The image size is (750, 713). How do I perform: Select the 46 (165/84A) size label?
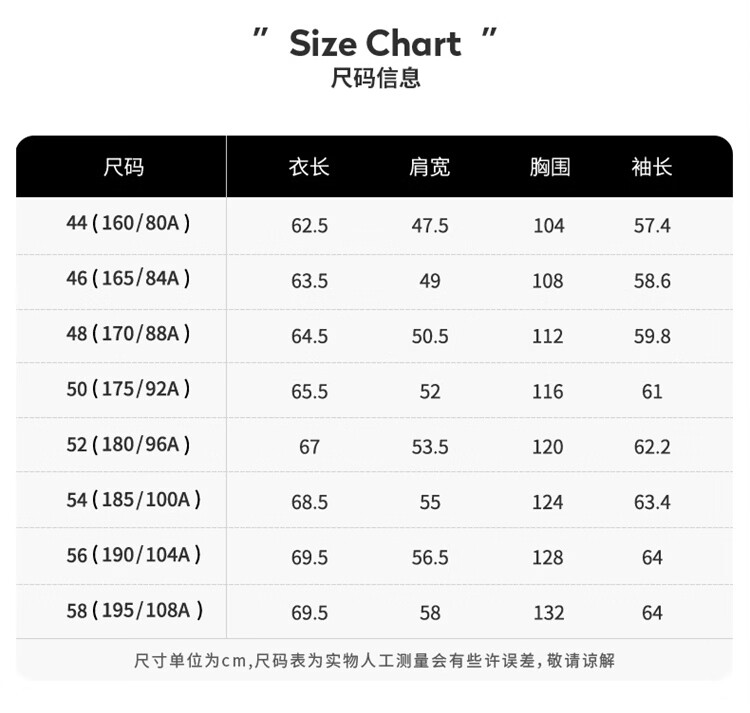(x=128, y=278)
